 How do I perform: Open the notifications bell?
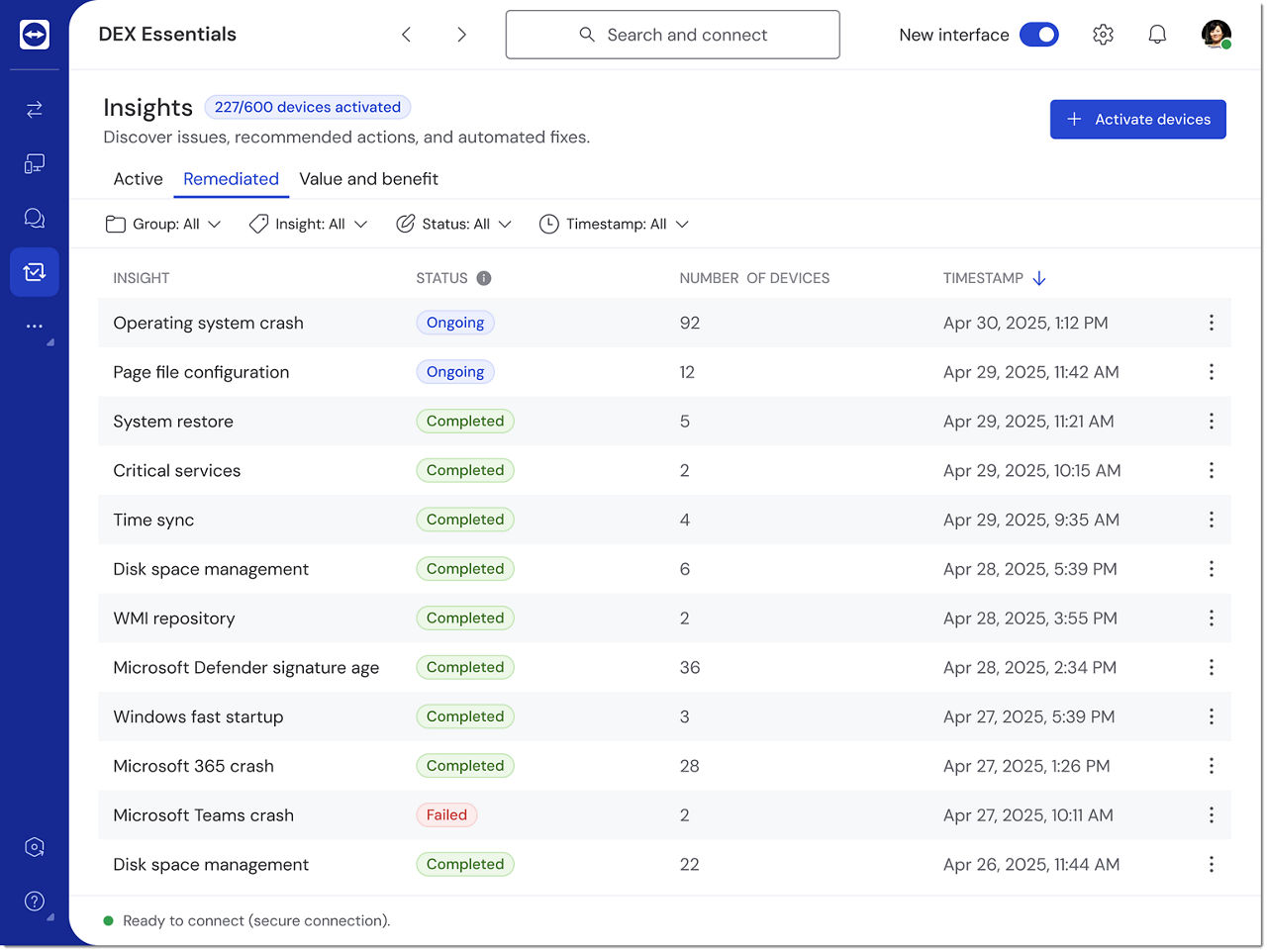tap(1157, 35)
